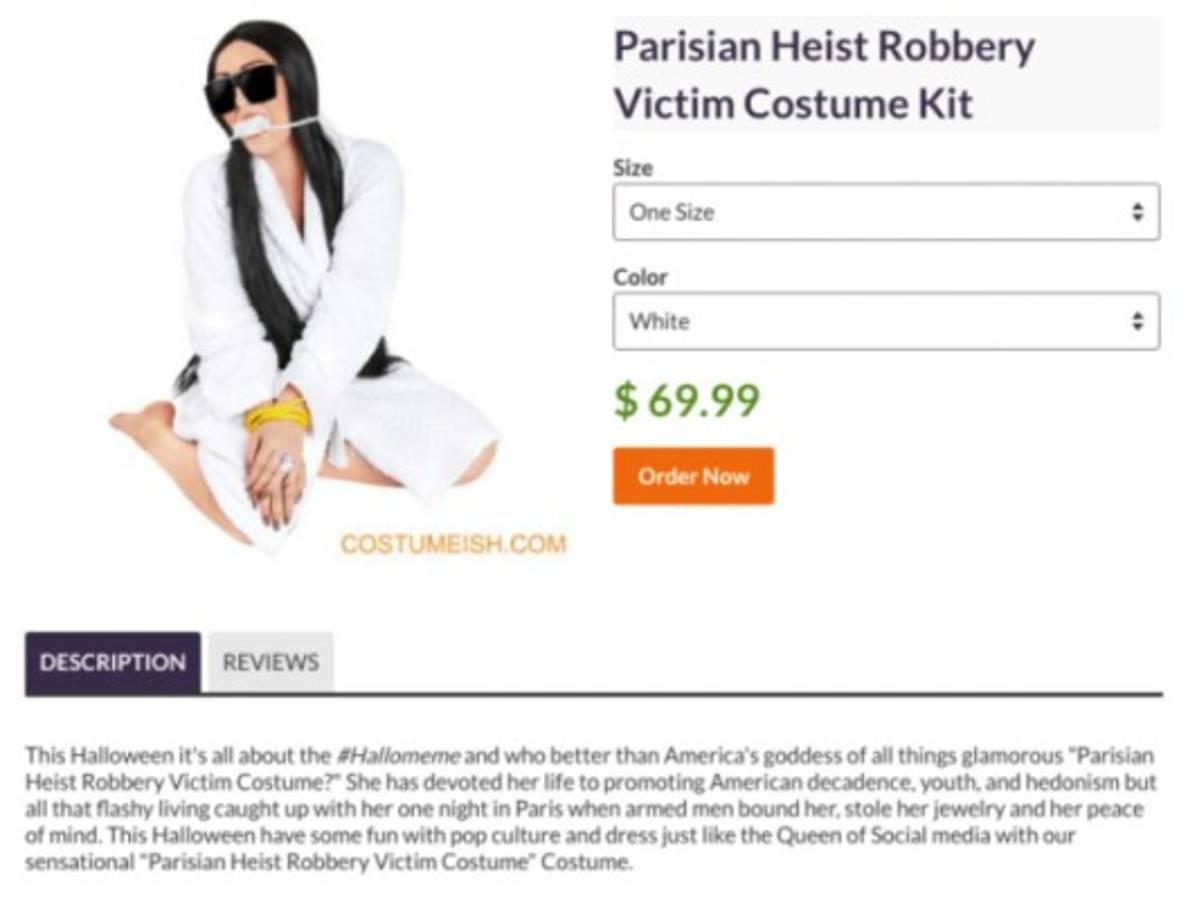Click the product title heading
The width and height of the screenshot is (1197, 900).
[824, 74]
